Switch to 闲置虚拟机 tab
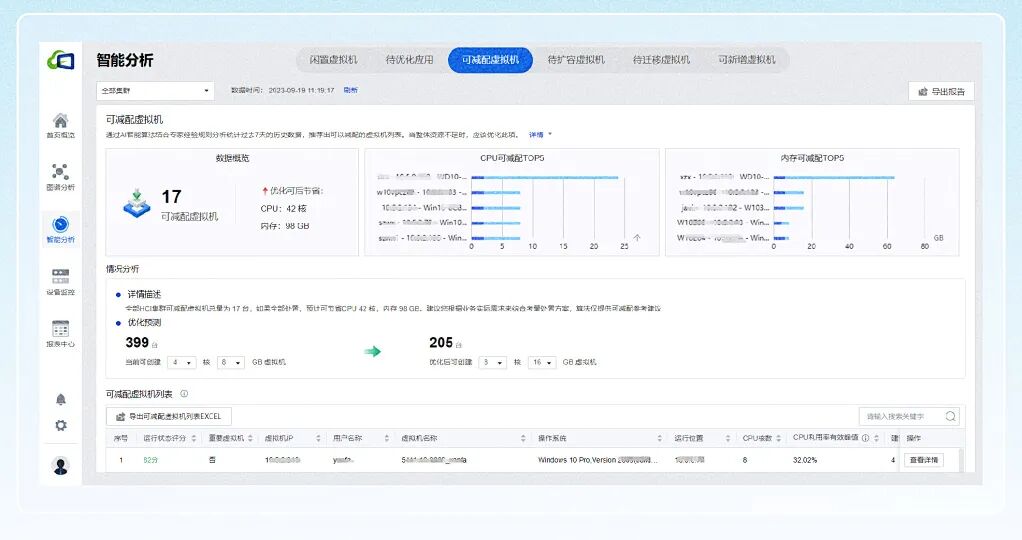The image size is (1022, 540). coord(333,60)
